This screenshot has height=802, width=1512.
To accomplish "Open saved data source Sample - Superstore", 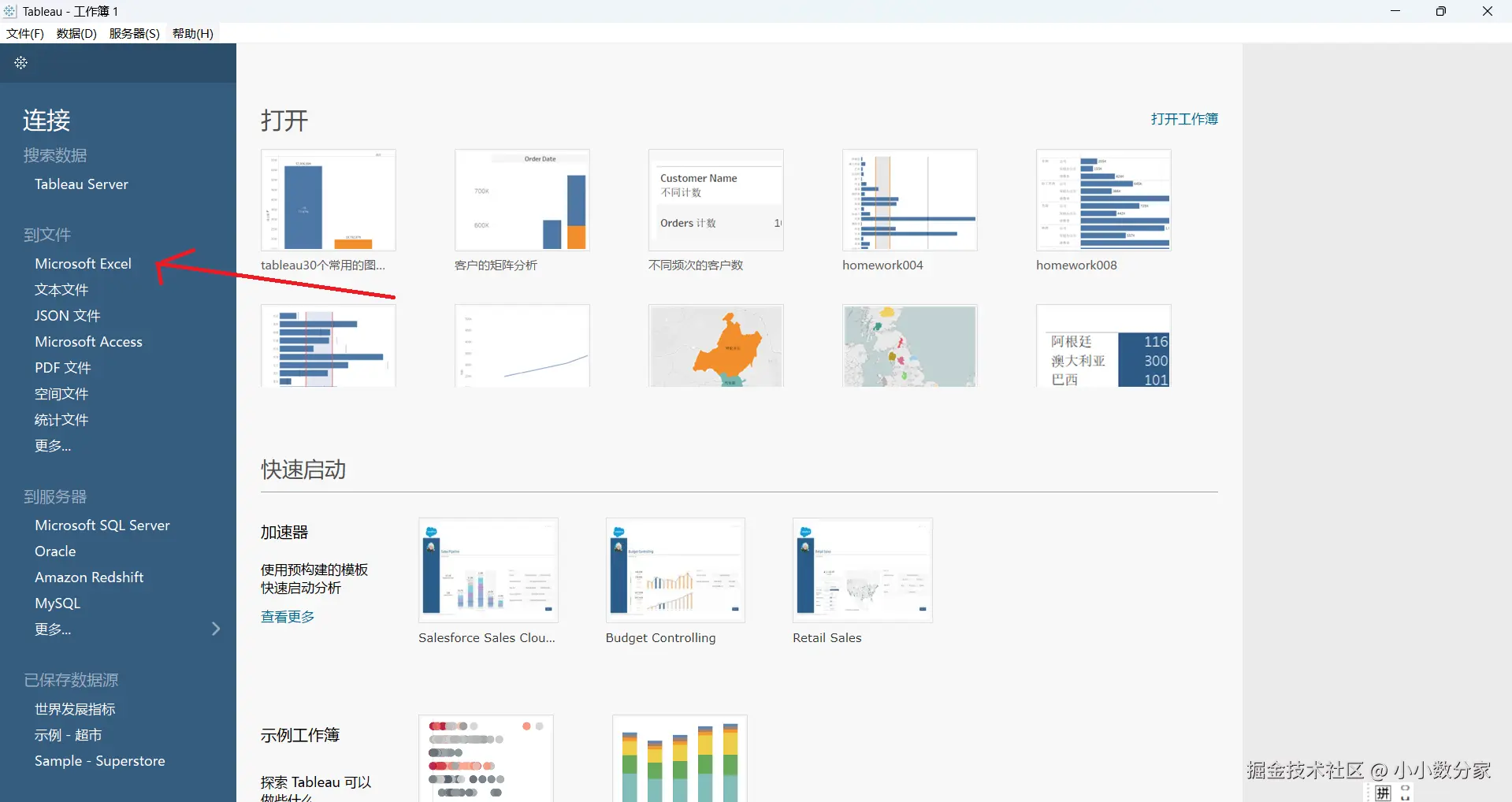I will pos(100,761).
